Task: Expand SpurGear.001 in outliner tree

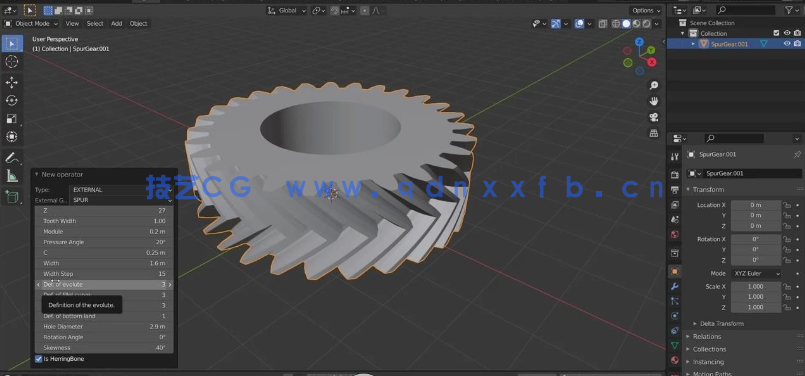Action: click(693, 44)
